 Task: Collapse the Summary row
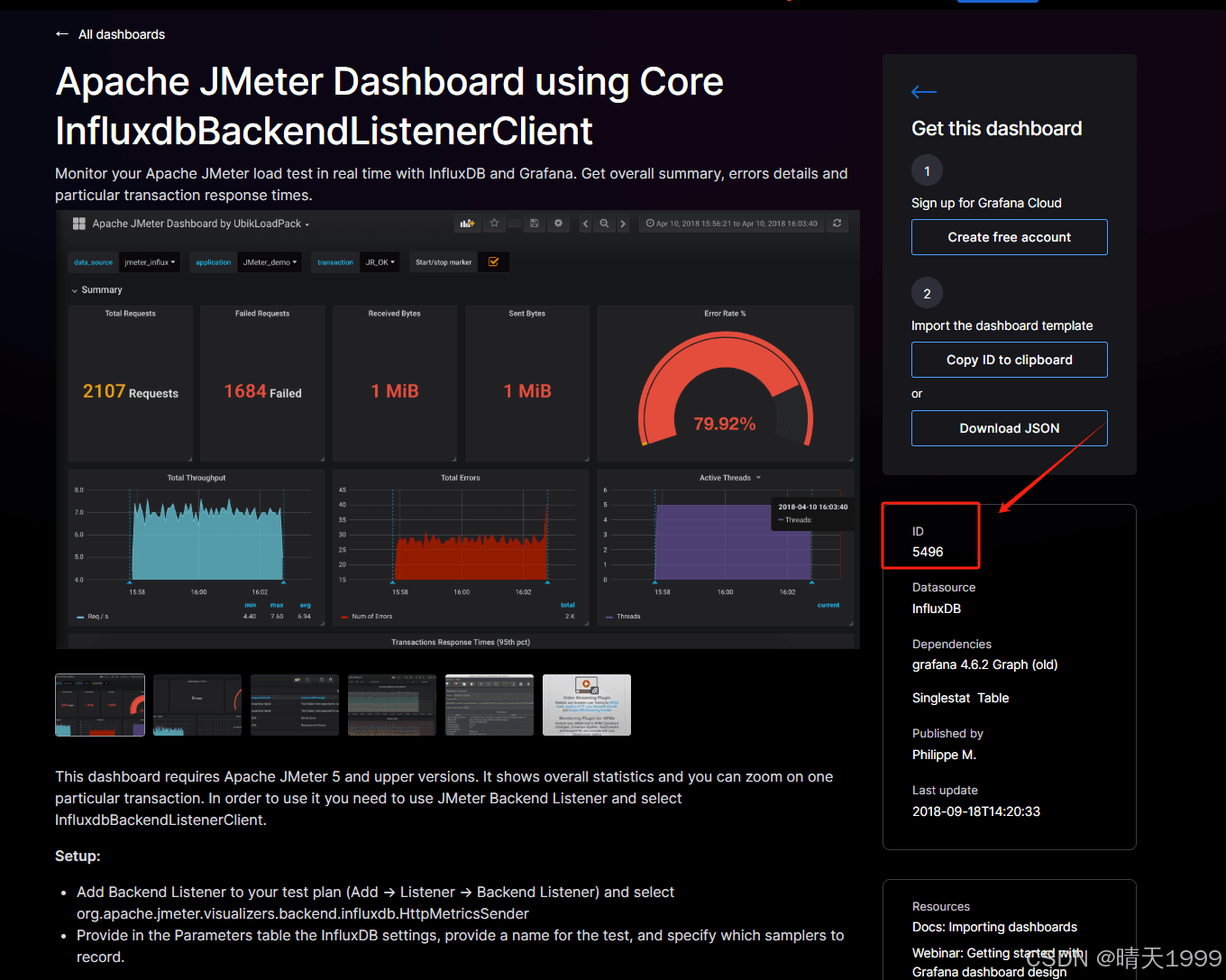(x=96, y=290)
